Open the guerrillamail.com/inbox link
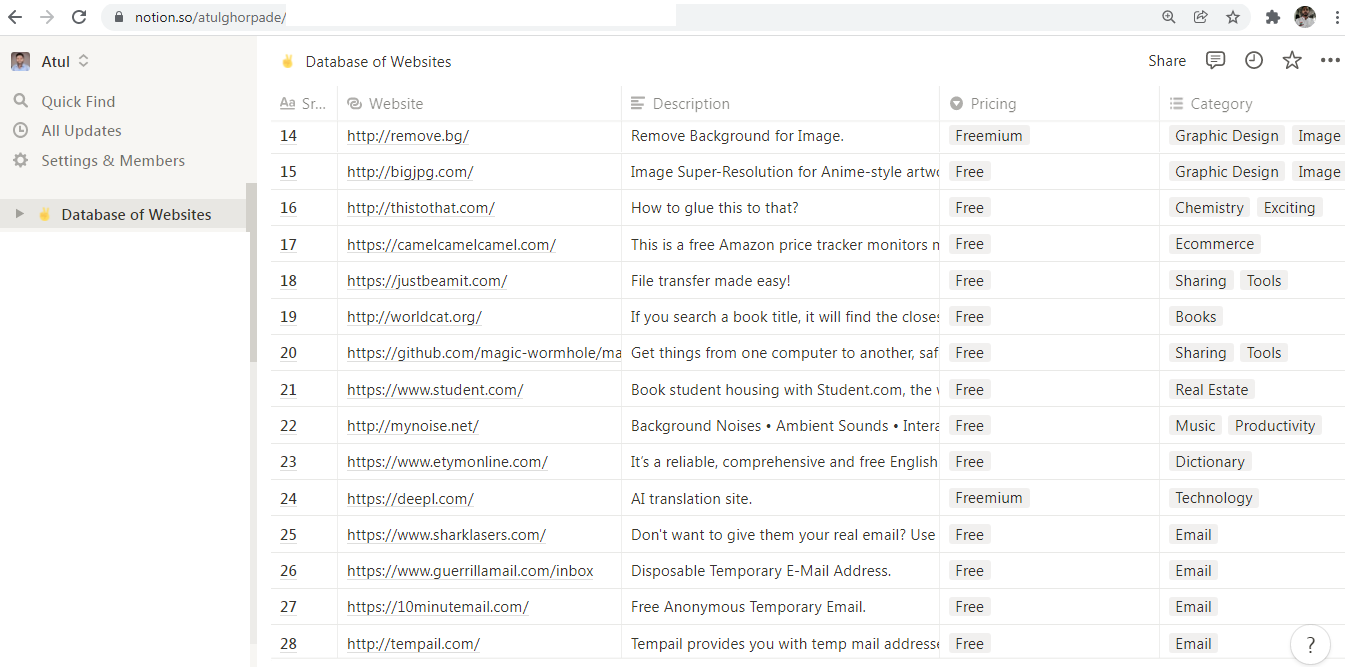 click(x=470, y=571)
